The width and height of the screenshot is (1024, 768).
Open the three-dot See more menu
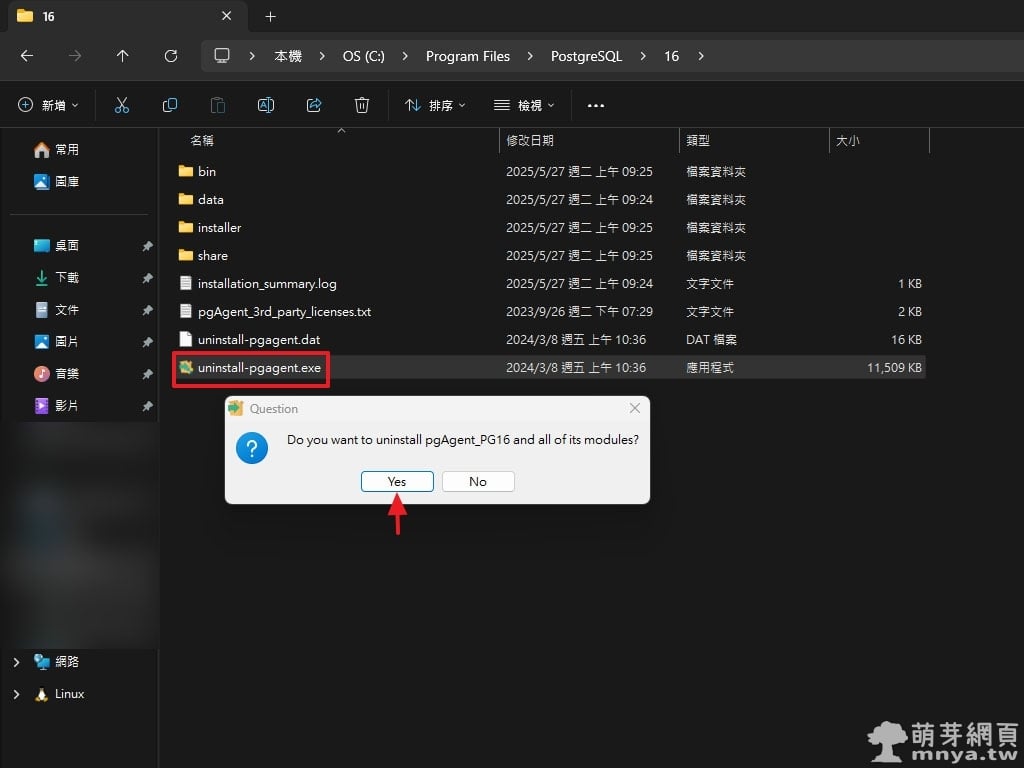pos(596,105)
